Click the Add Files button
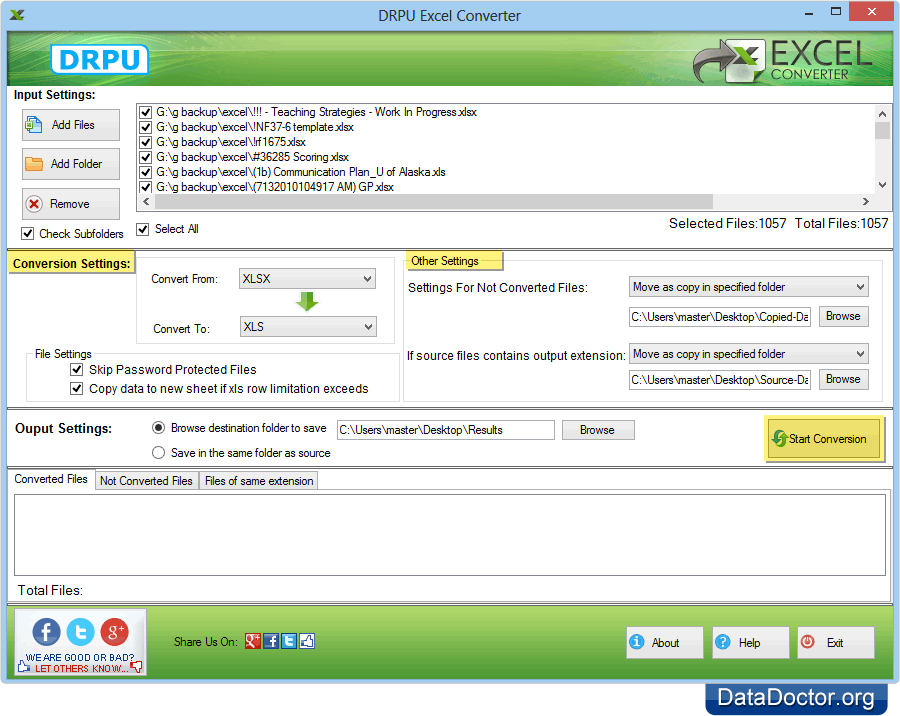The image size is (900, 716). tap(71, 125)
